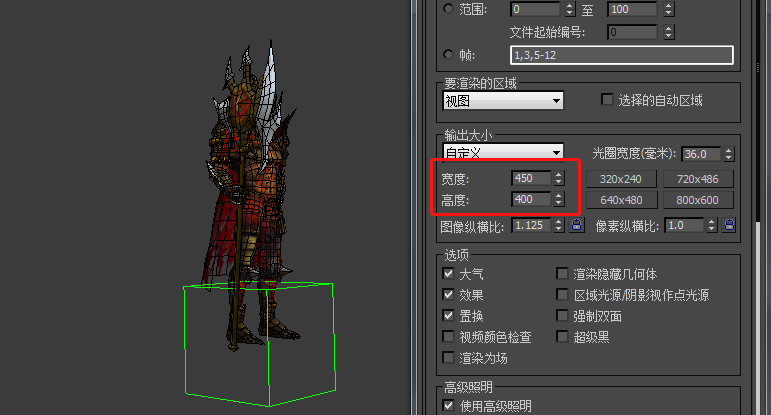Open the 视图 render area dropdown
771x415 pixels.
click(x=503, y=101)
